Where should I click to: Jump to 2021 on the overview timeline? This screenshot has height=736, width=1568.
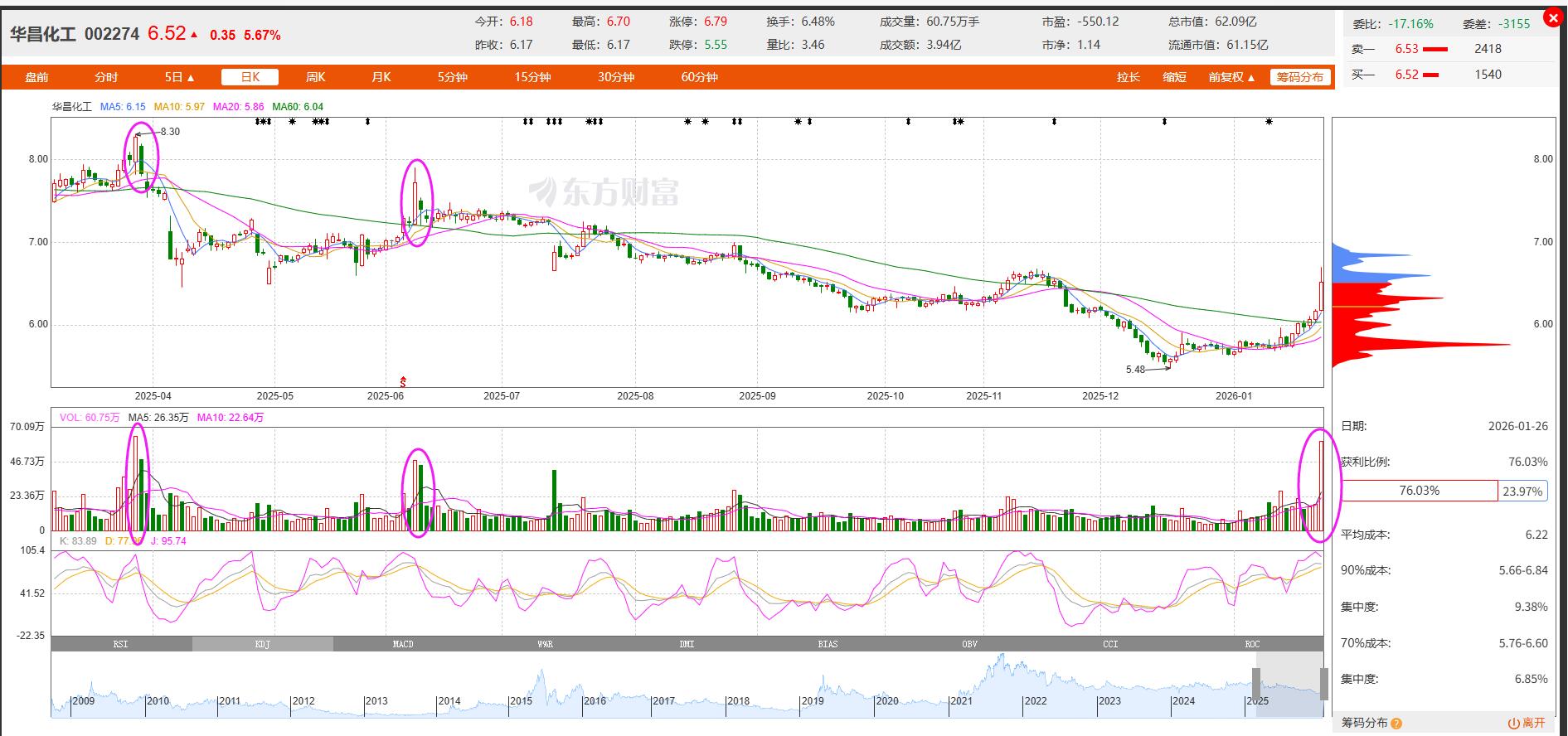tap(961, 701)
